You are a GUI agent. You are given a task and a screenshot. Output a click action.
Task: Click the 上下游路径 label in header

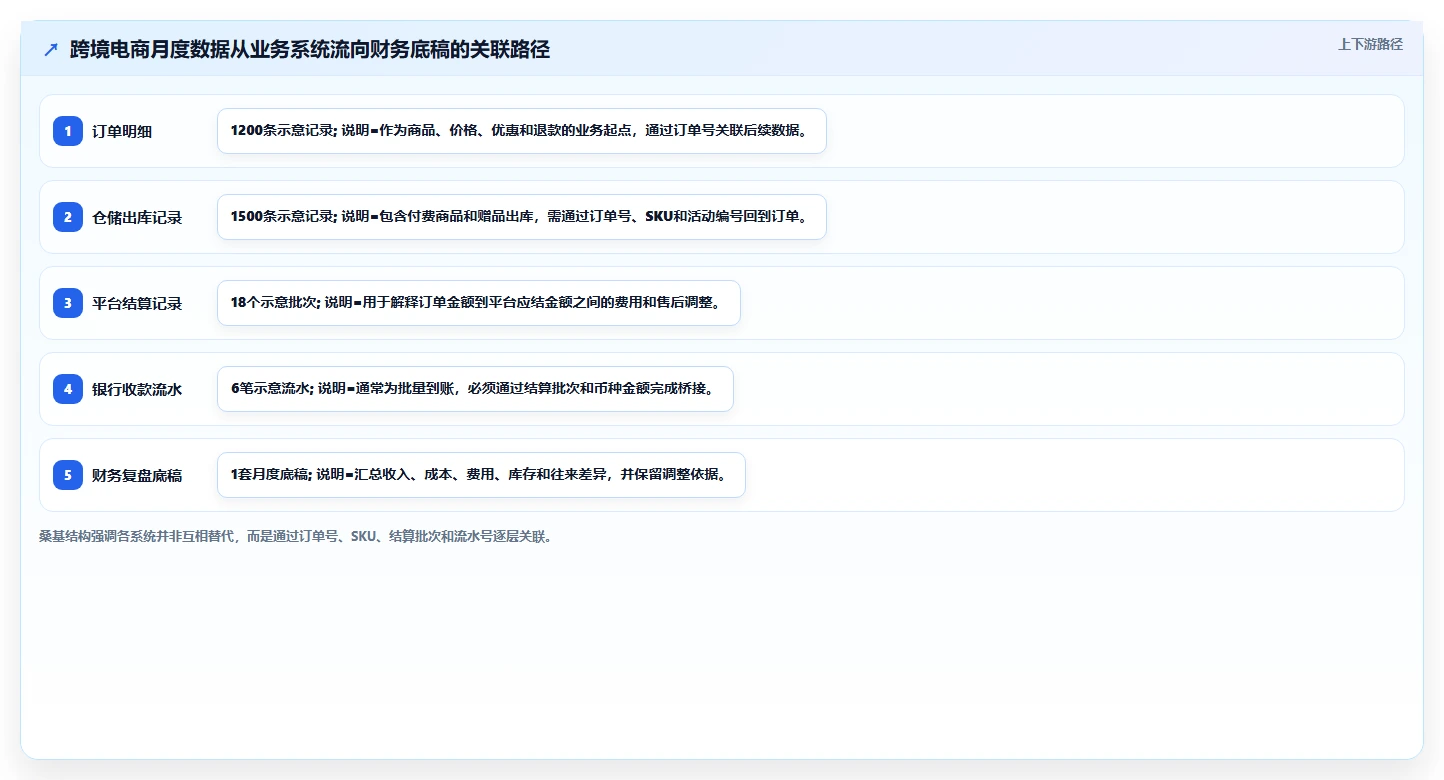coord(1370,44)
